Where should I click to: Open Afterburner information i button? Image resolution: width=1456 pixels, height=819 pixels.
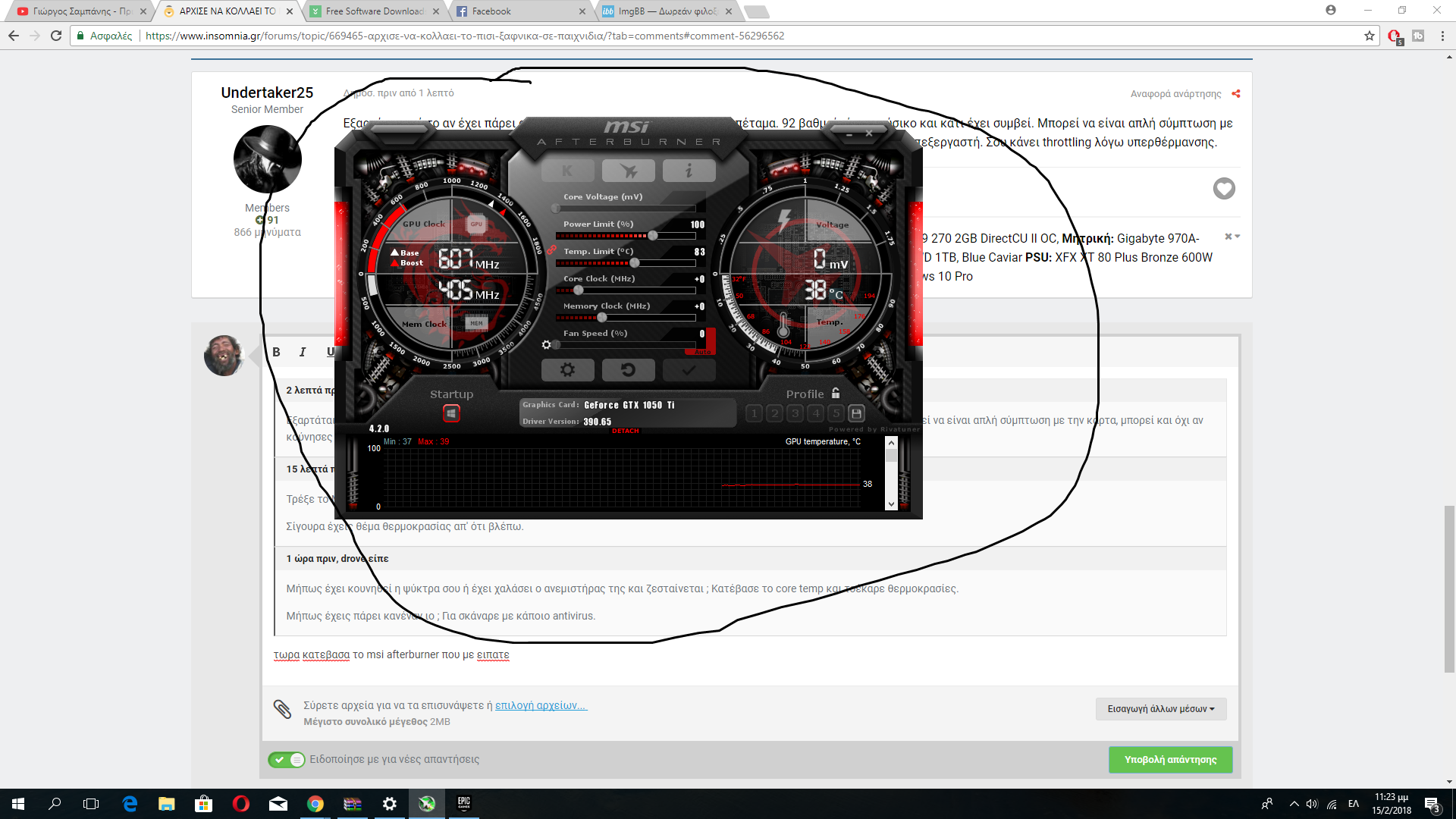click(x=689, y=171)
